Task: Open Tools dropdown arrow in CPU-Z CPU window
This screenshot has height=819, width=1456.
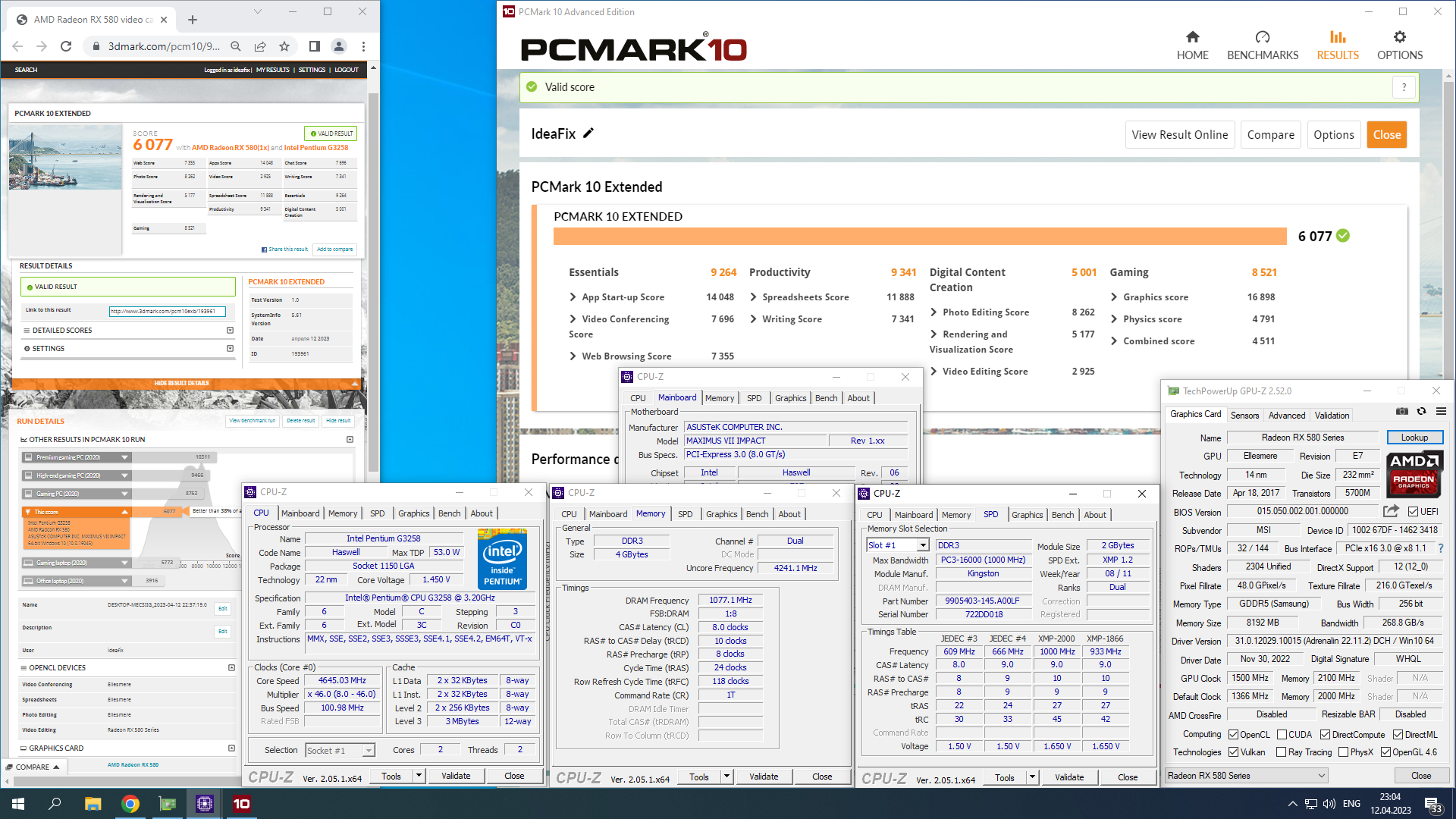Action: click(x=419, y=776)
